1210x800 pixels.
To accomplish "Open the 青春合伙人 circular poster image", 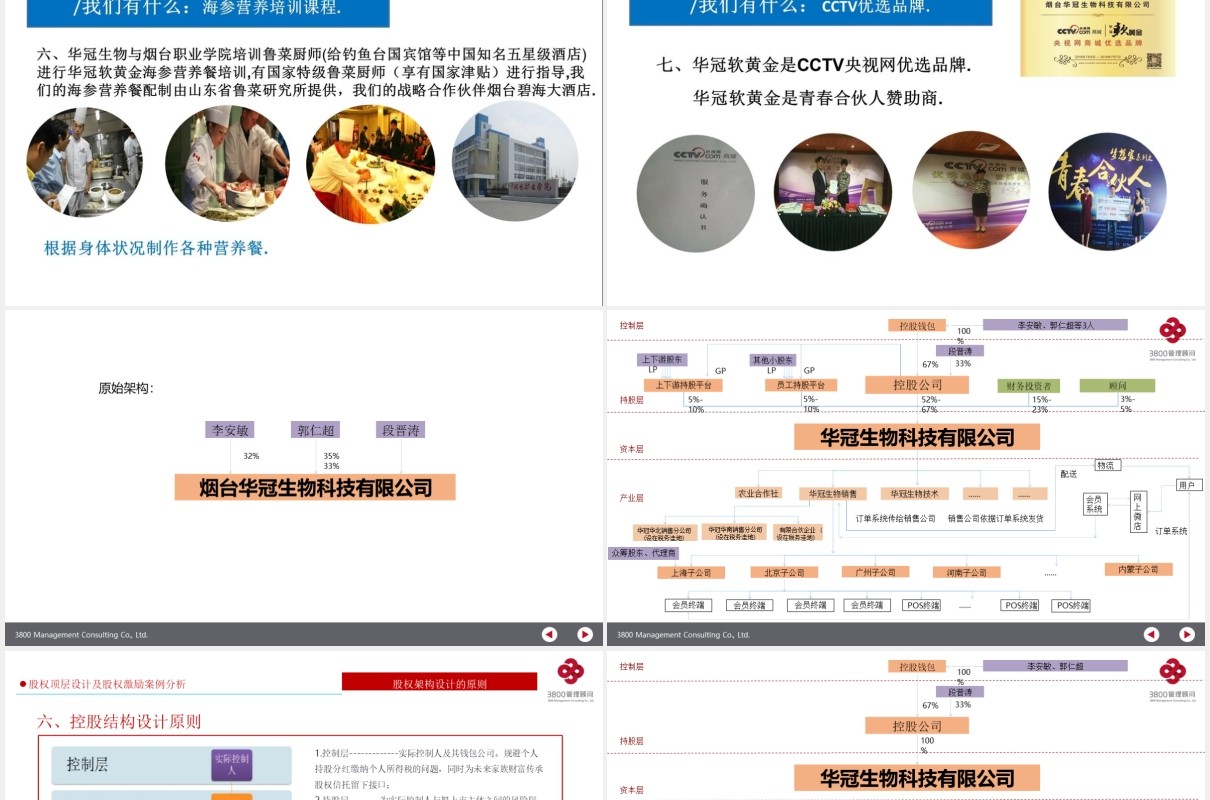I will point(1107,191).
